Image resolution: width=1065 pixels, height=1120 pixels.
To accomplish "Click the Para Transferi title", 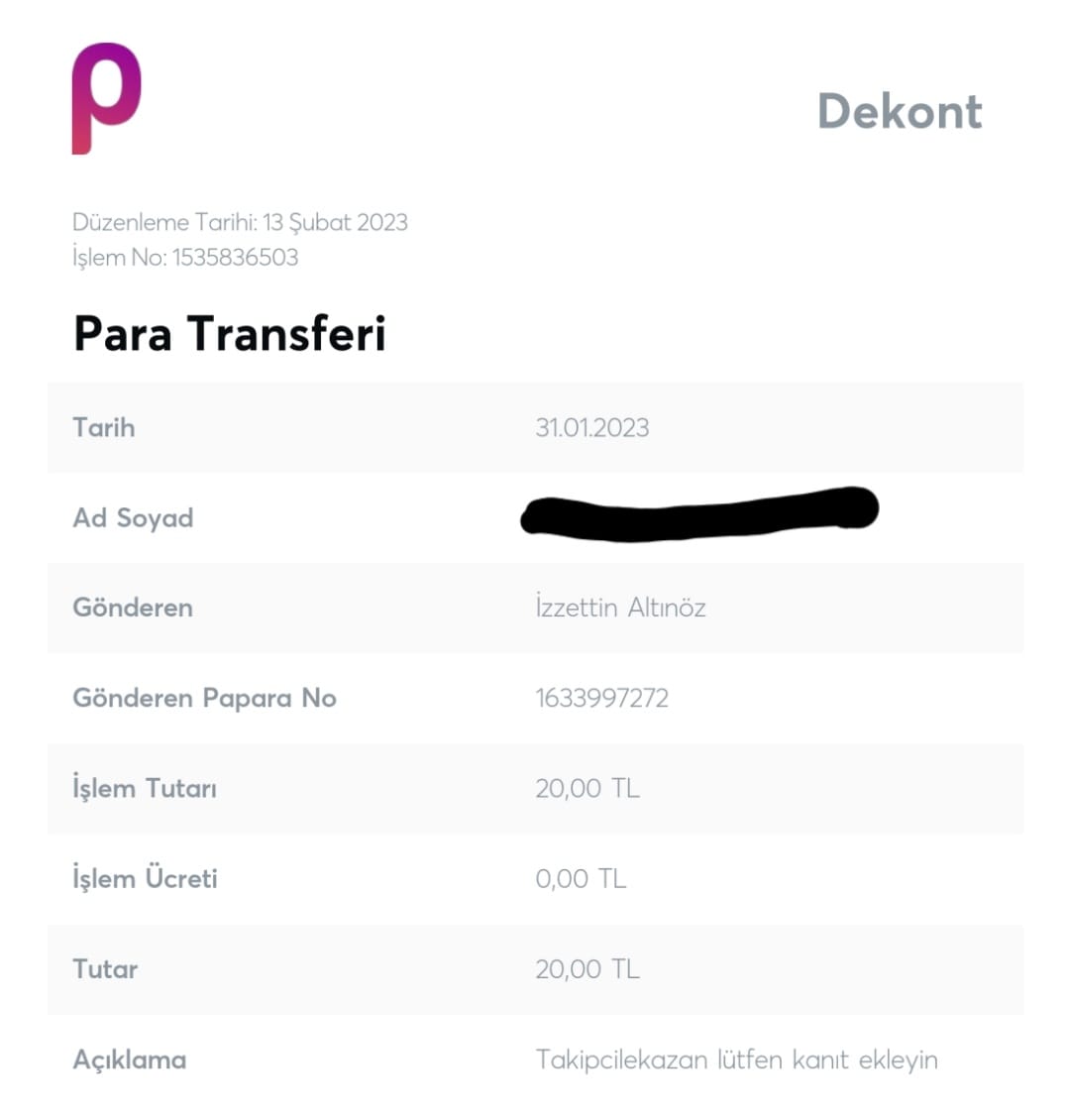I will 229,334.
